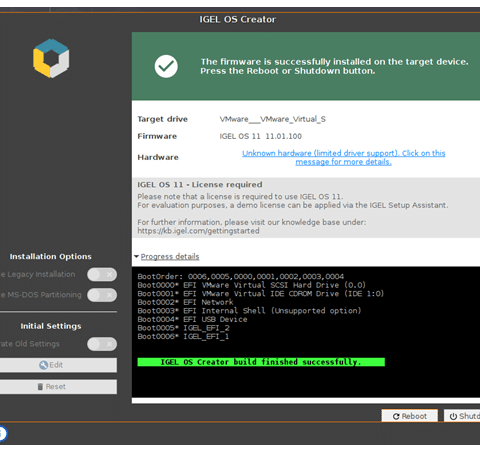Open the Unknown hardware details link
The width and height of the screenshot is (480, 453).
[343, 158]
